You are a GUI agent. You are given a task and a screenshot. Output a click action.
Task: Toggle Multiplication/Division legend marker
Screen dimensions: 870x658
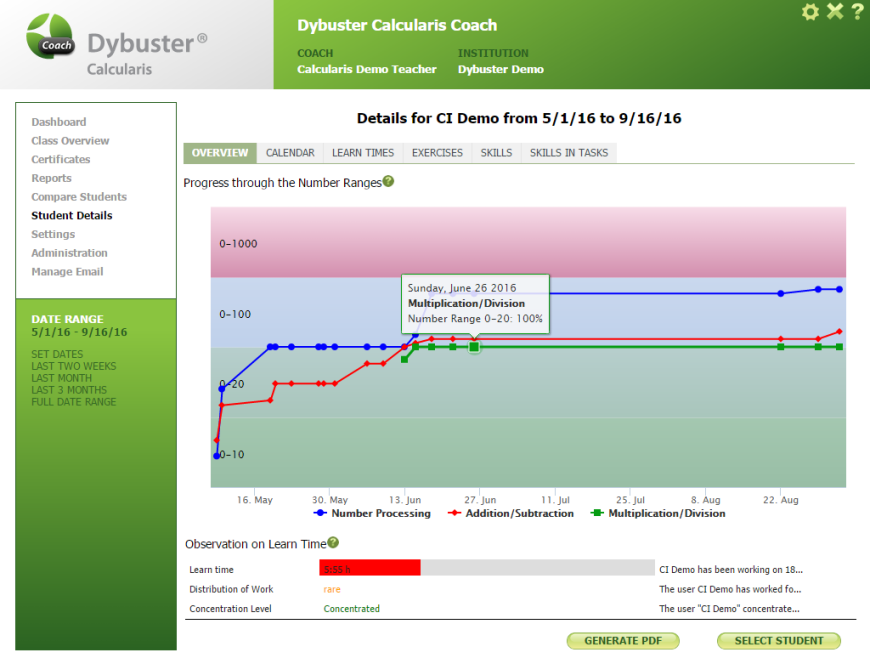pyautogui.click(x=597, y=513)
